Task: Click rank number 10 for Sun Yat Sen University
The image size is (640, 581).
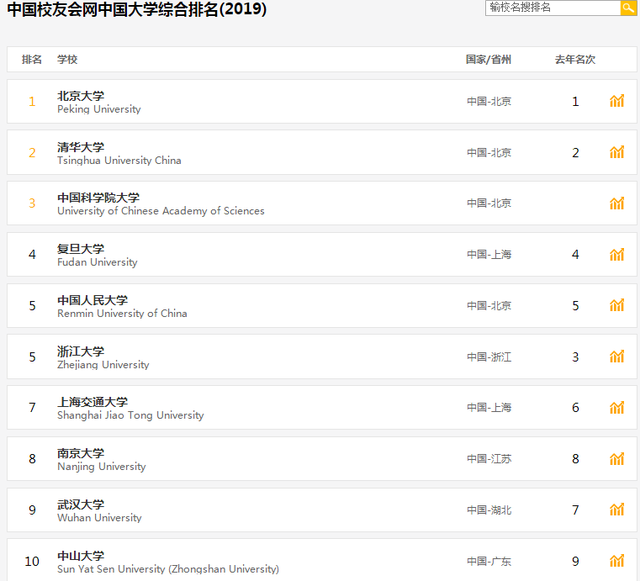Action: 32,561
